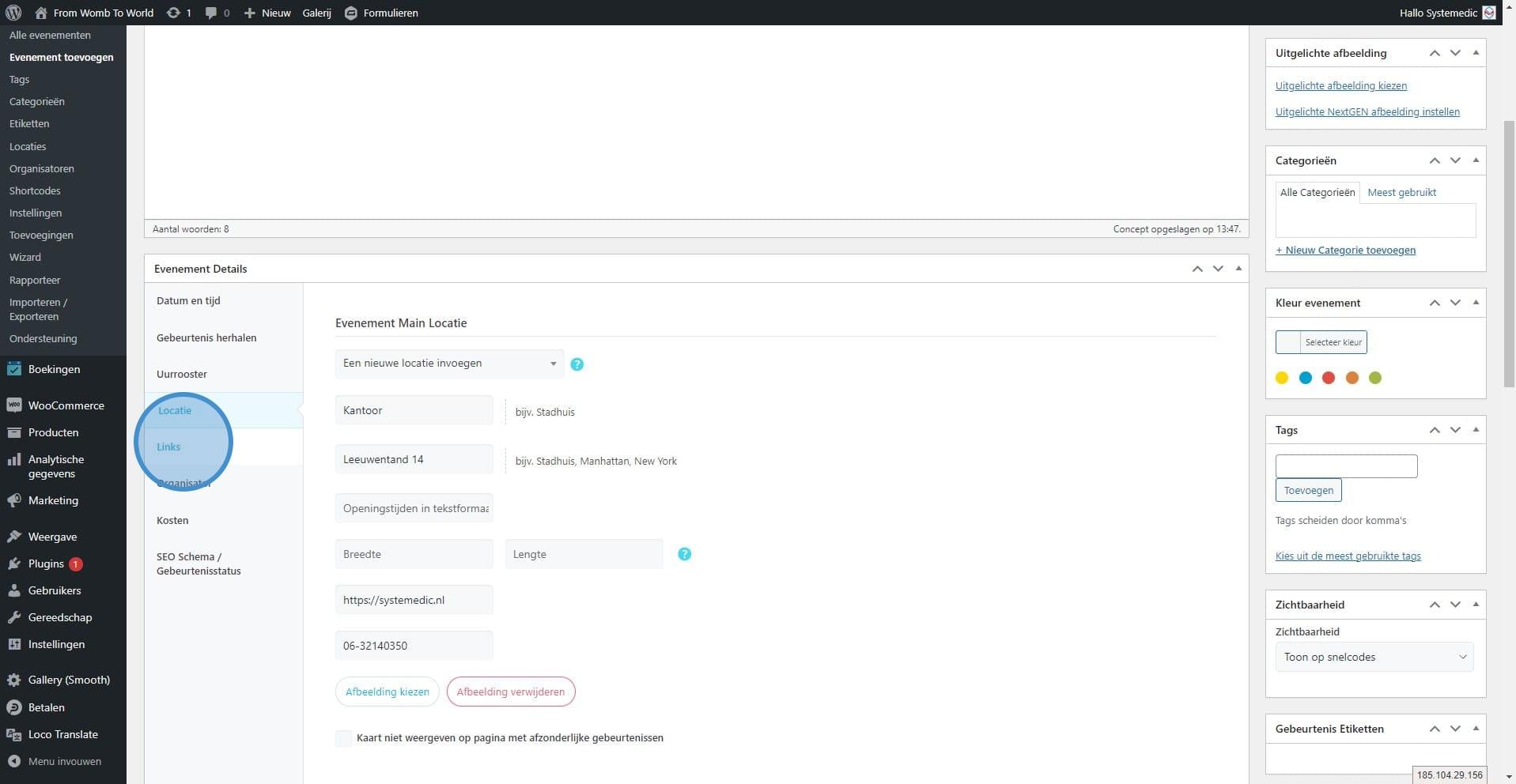Screen dimensions: 1516x784
Task: Open Loco Translate in sidebar
Action: coord(62,734)
